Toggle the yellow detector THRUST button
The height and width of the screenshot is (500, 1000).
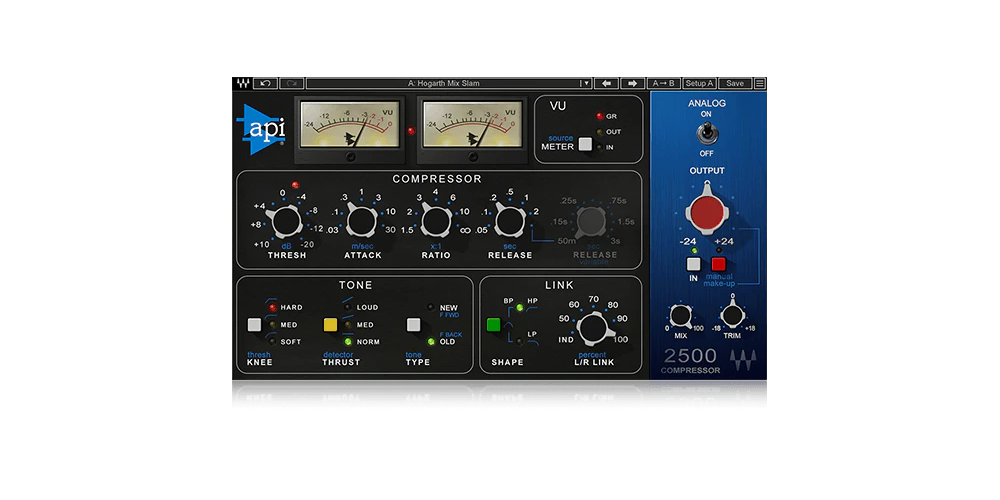pos(330,325)
